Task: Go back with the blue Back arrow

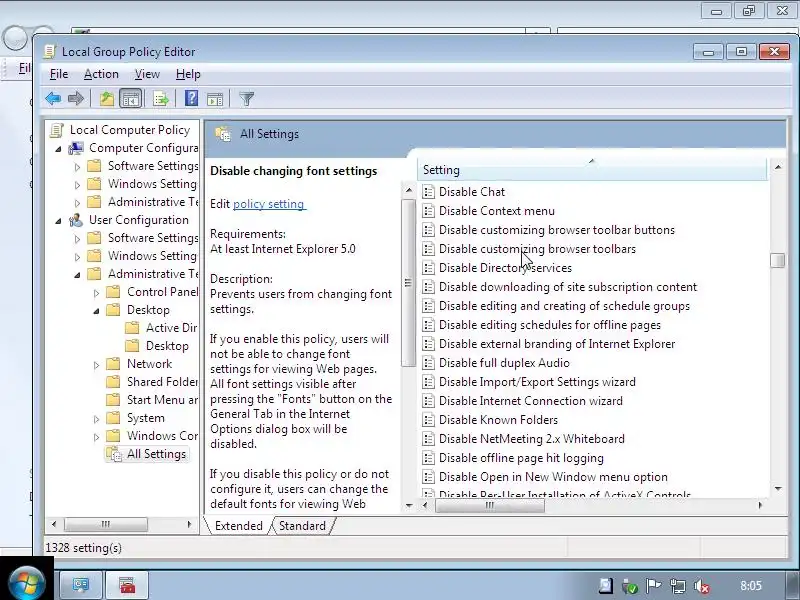Action: pos(53,98)
